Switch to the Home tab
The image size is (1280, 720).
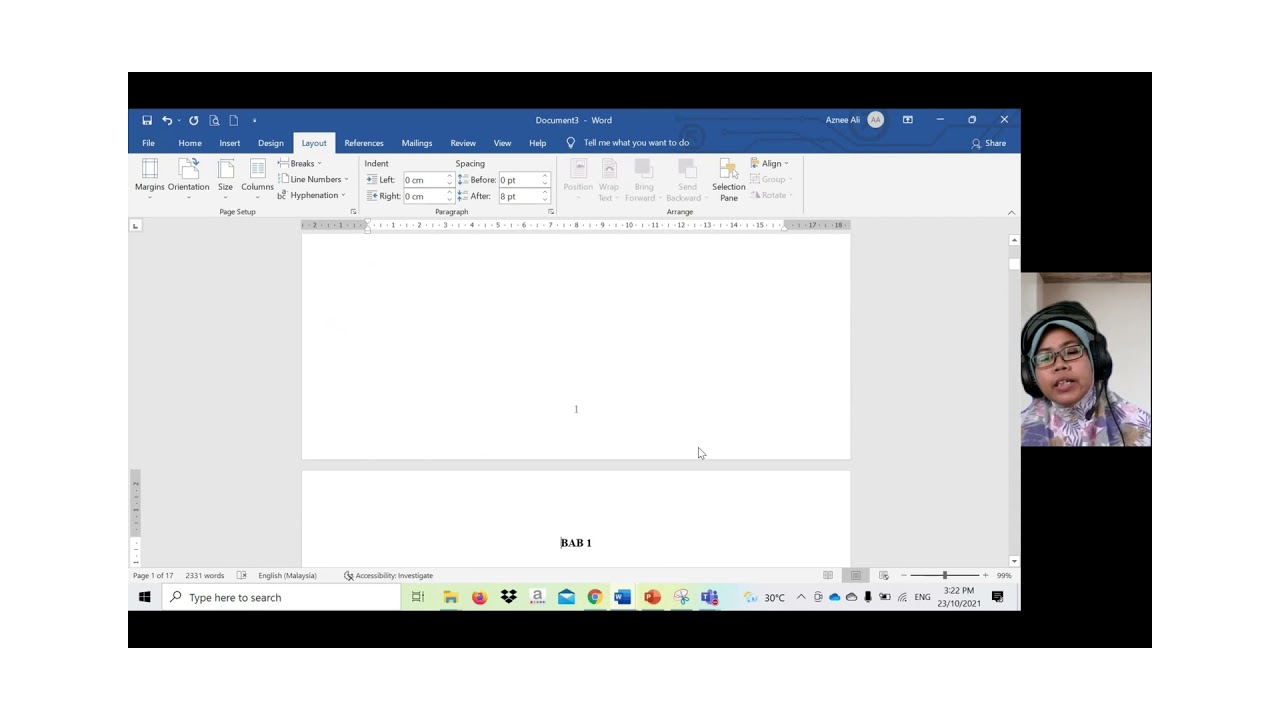tap(190, 143)
